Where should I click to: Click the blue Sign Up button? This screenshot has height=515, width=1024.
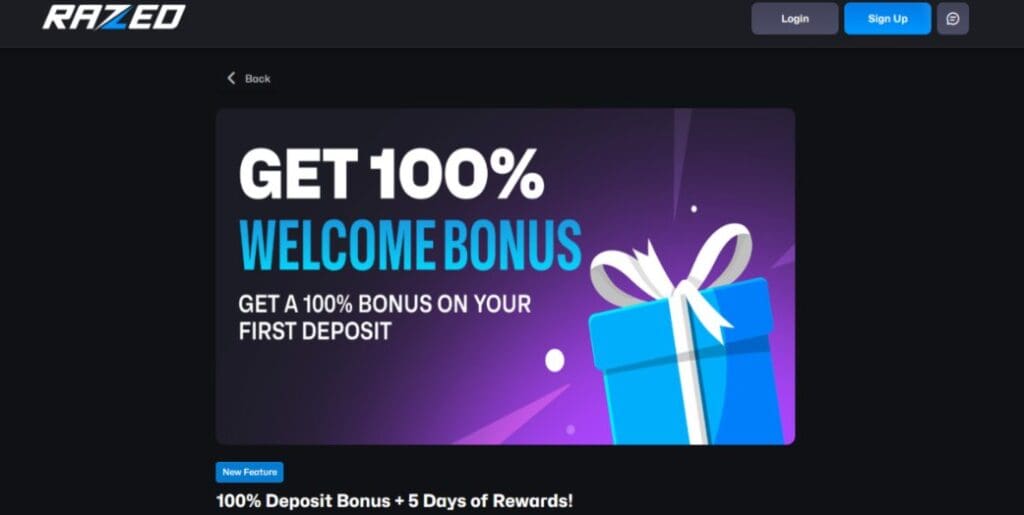(x=888, y=19)
